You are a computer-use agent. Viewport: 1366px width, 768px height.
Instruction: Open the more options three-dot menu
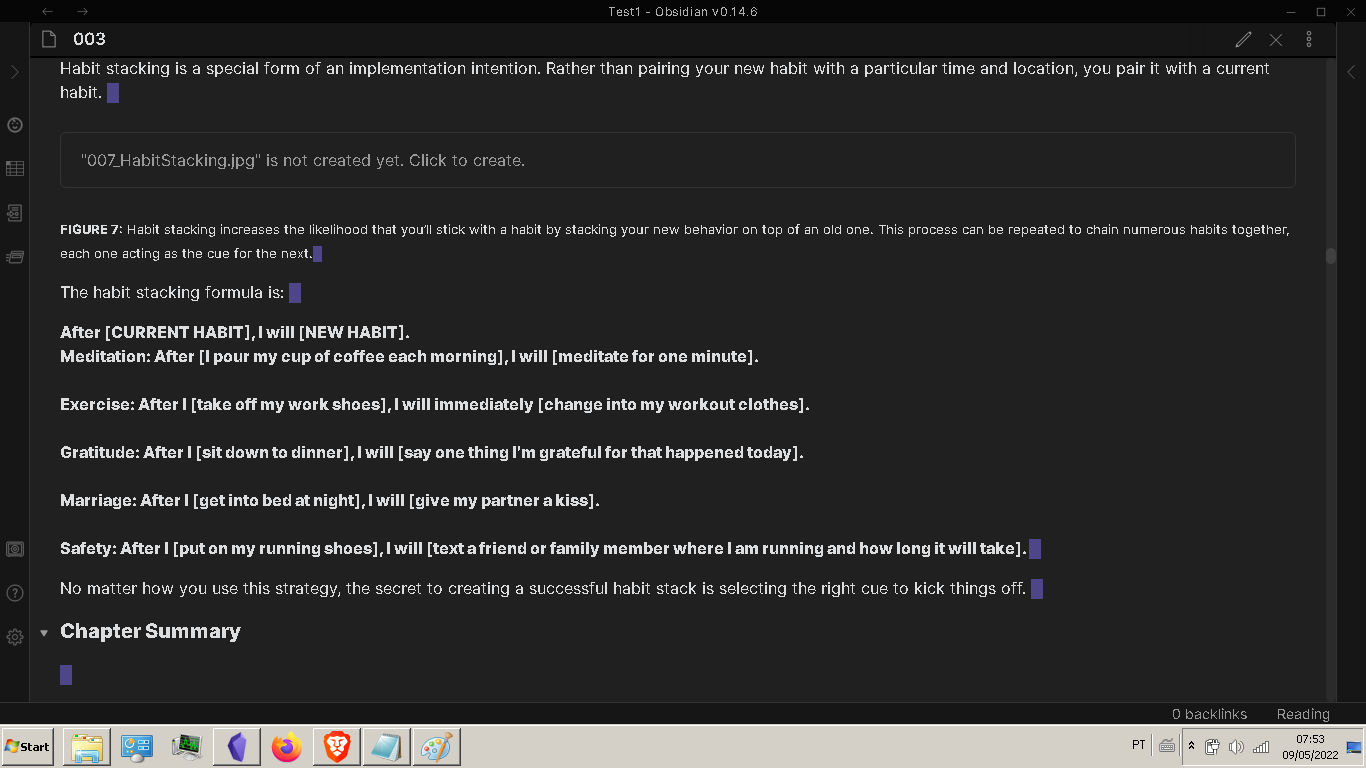point(1309,39)
